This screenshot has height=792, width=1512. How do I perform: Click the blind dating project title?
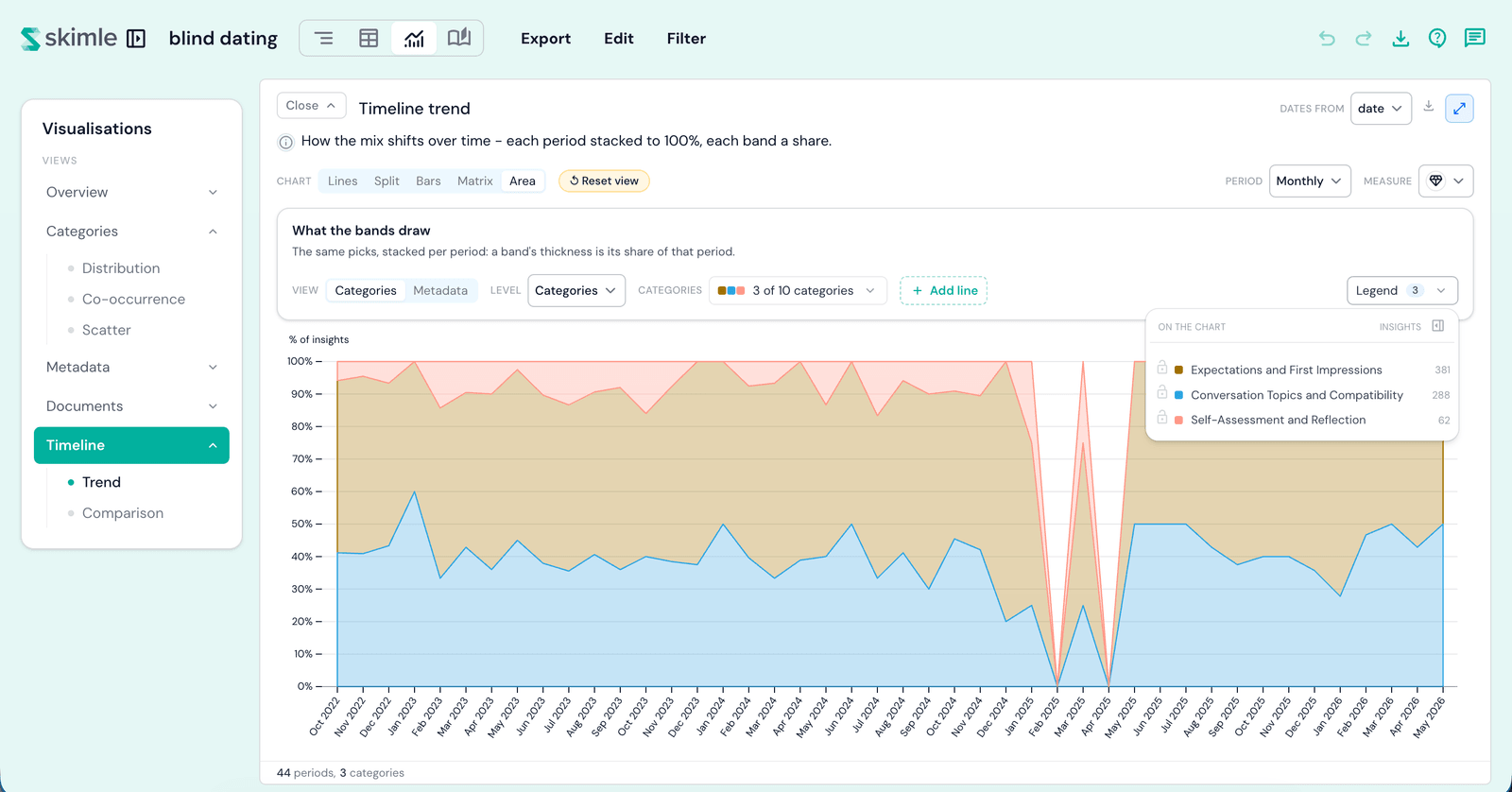point(223,39)
